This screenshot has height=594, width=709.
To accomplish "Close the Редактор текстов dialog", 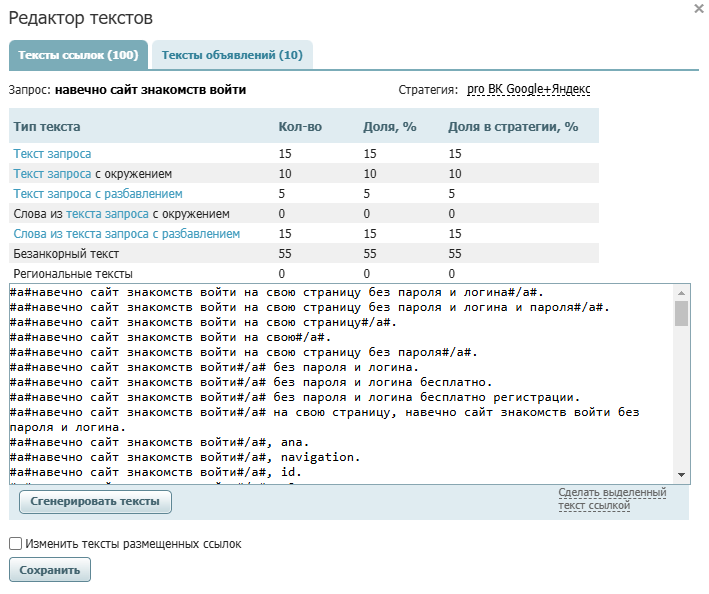I will coord(697,8).
